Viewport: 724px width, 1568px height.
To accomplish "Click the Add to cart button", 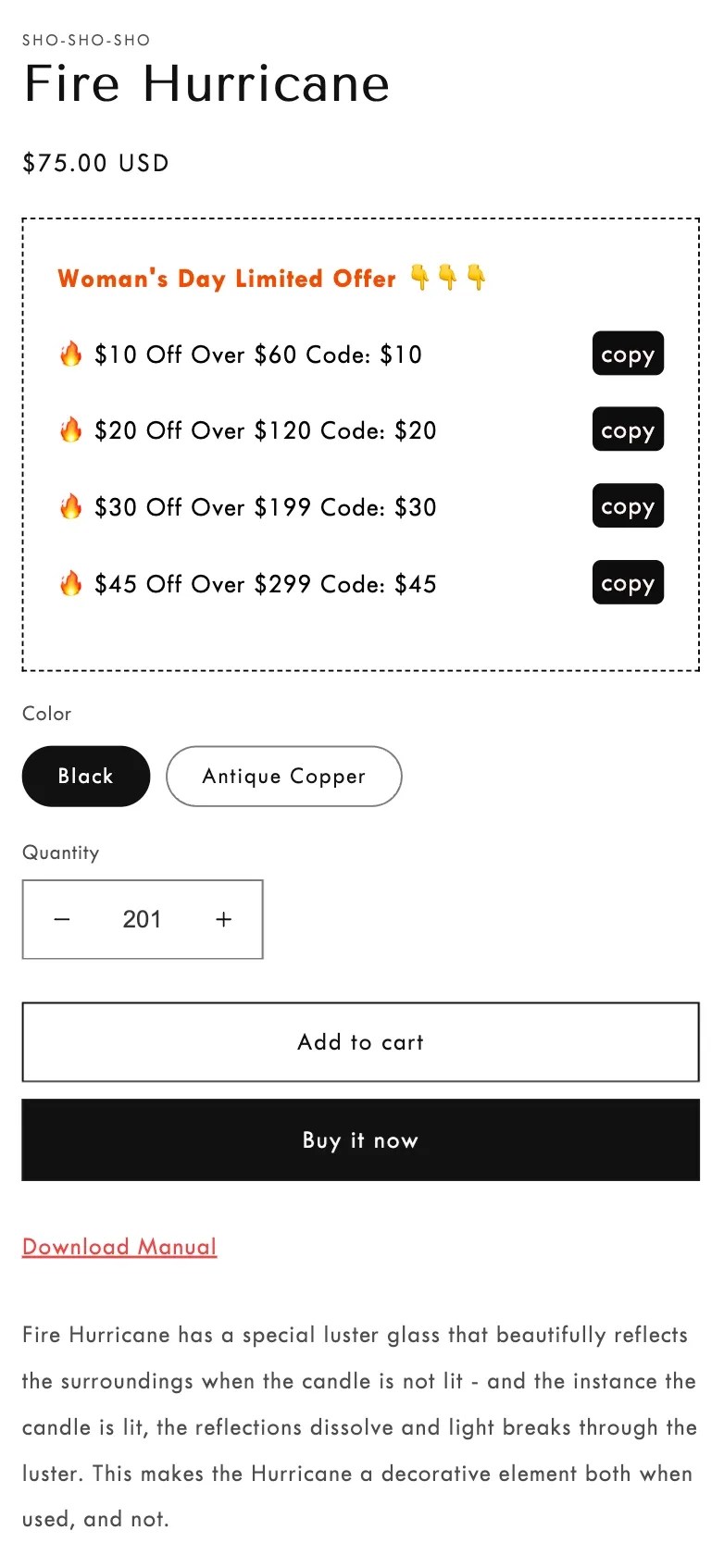I will pyautogui.click(x=360, y=1042).
